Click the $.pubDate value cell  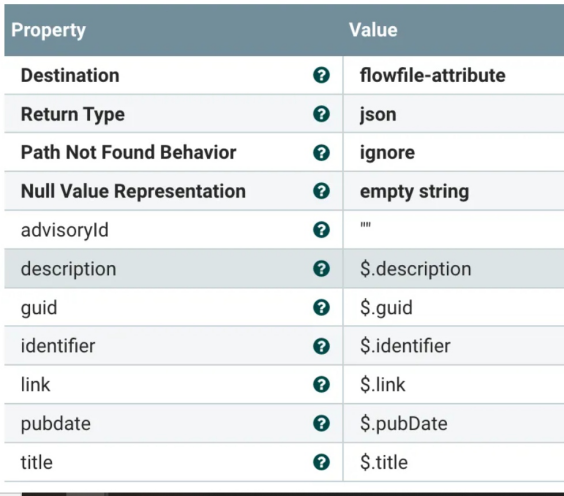[454, 423]
